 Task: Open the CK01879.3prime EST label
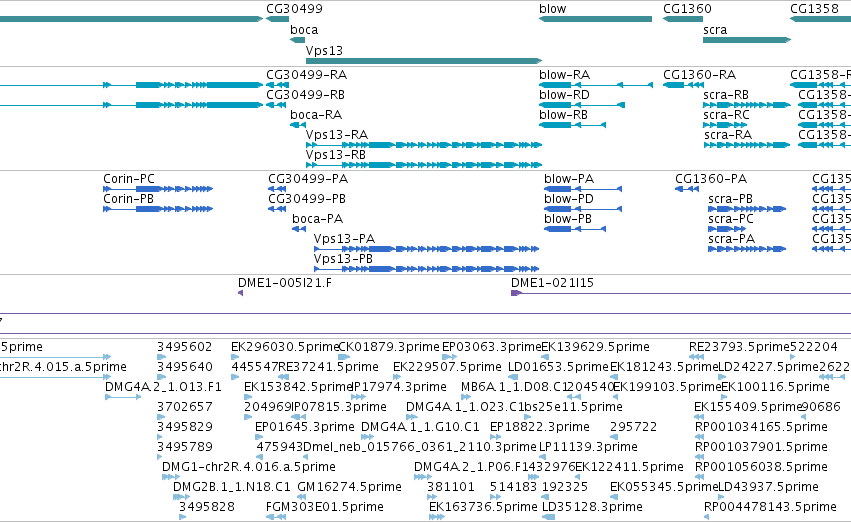tap(389, 347)
